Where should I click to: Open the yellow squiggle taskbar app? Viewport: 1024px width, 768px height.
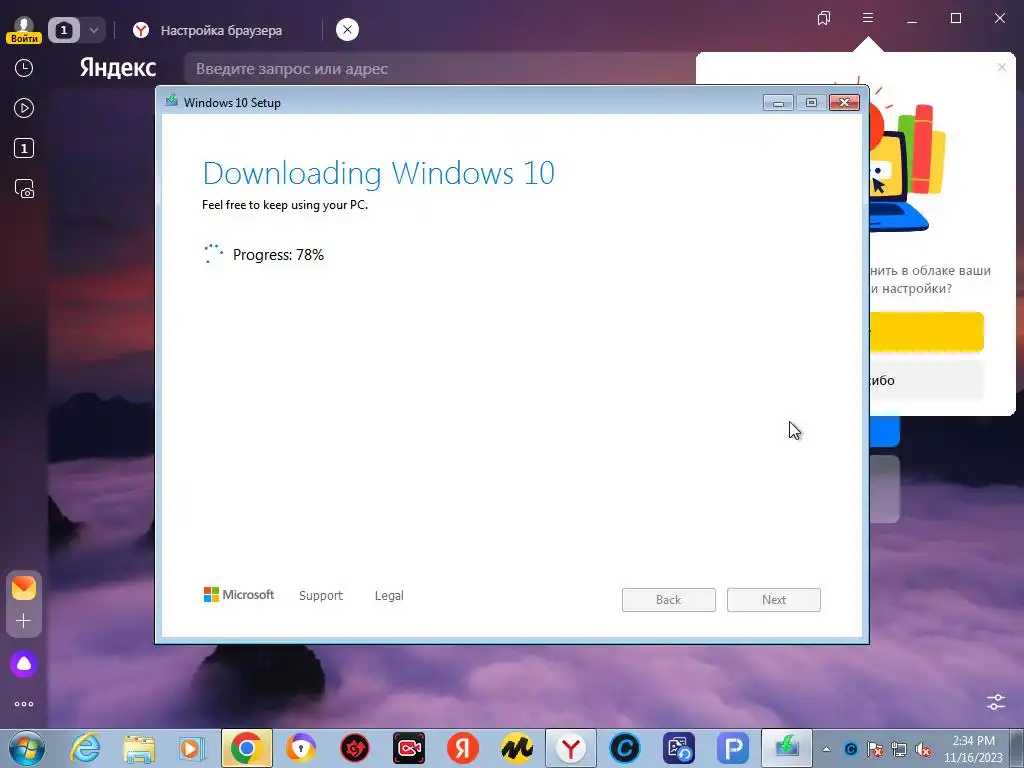517,748
